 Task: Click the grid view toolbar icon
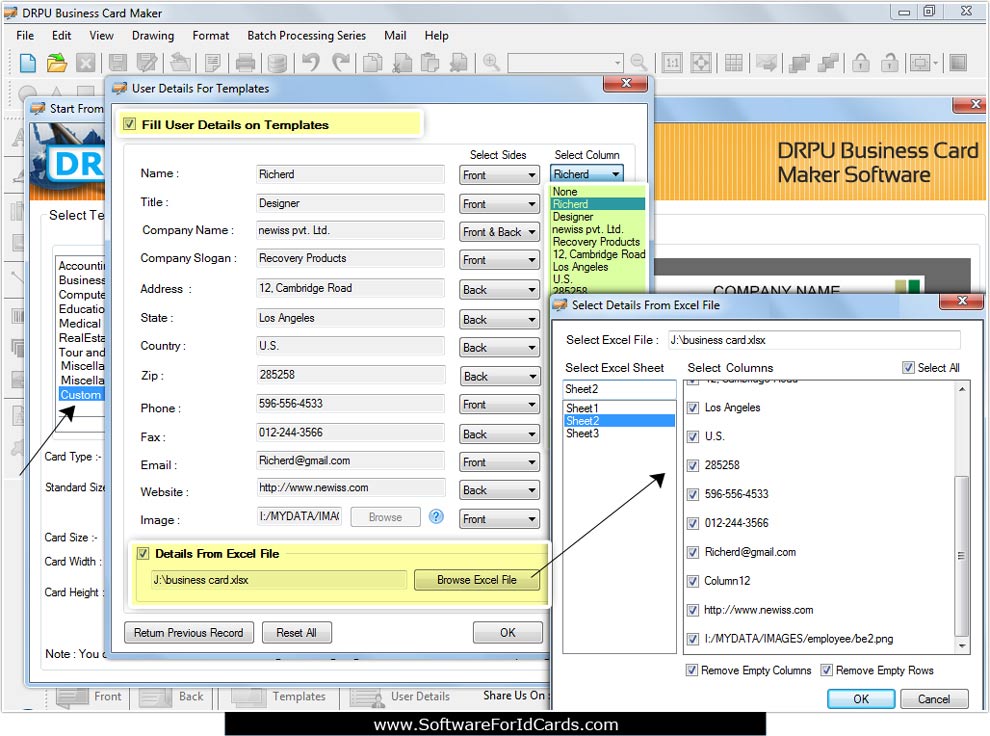(x=734, y=62)
